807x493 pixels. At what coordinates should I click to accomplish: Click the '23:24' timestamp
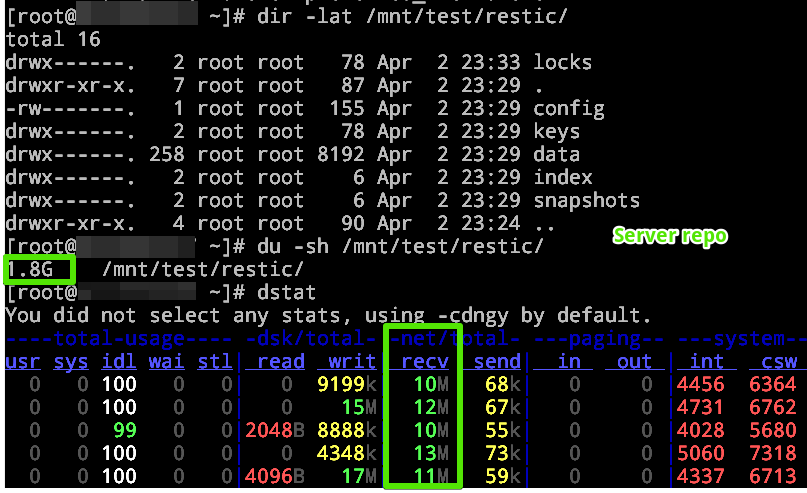pyautogui.click(x=490, y=224)
